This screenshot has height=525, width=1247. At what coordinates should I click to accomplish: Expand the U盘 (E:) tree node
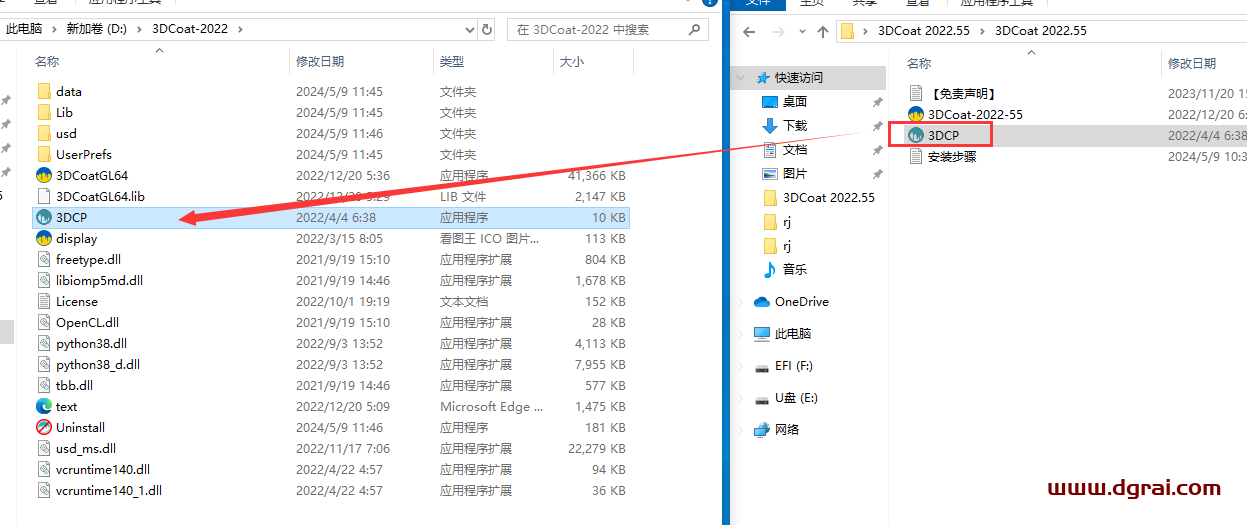(741, 398)
